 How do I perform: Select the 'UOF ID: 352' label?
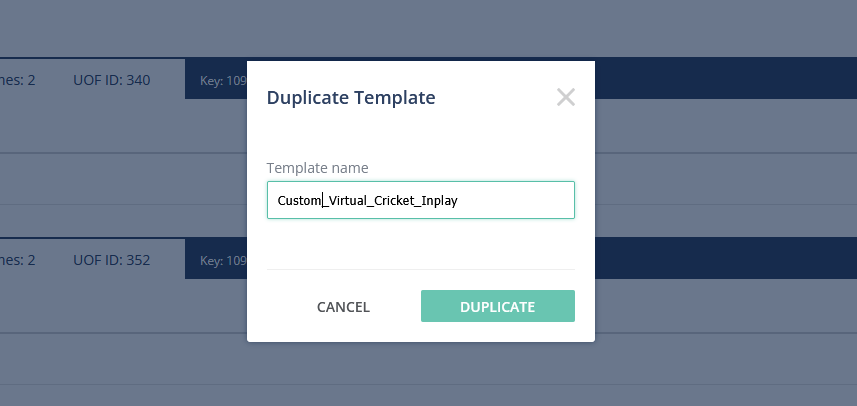click(x=111, y=261)
